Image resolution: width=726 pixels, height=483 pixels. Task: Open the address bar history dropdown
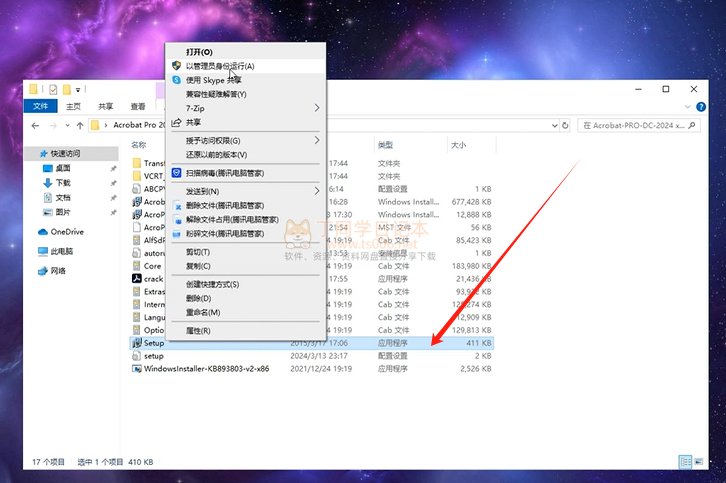click(x=554, y=125)
